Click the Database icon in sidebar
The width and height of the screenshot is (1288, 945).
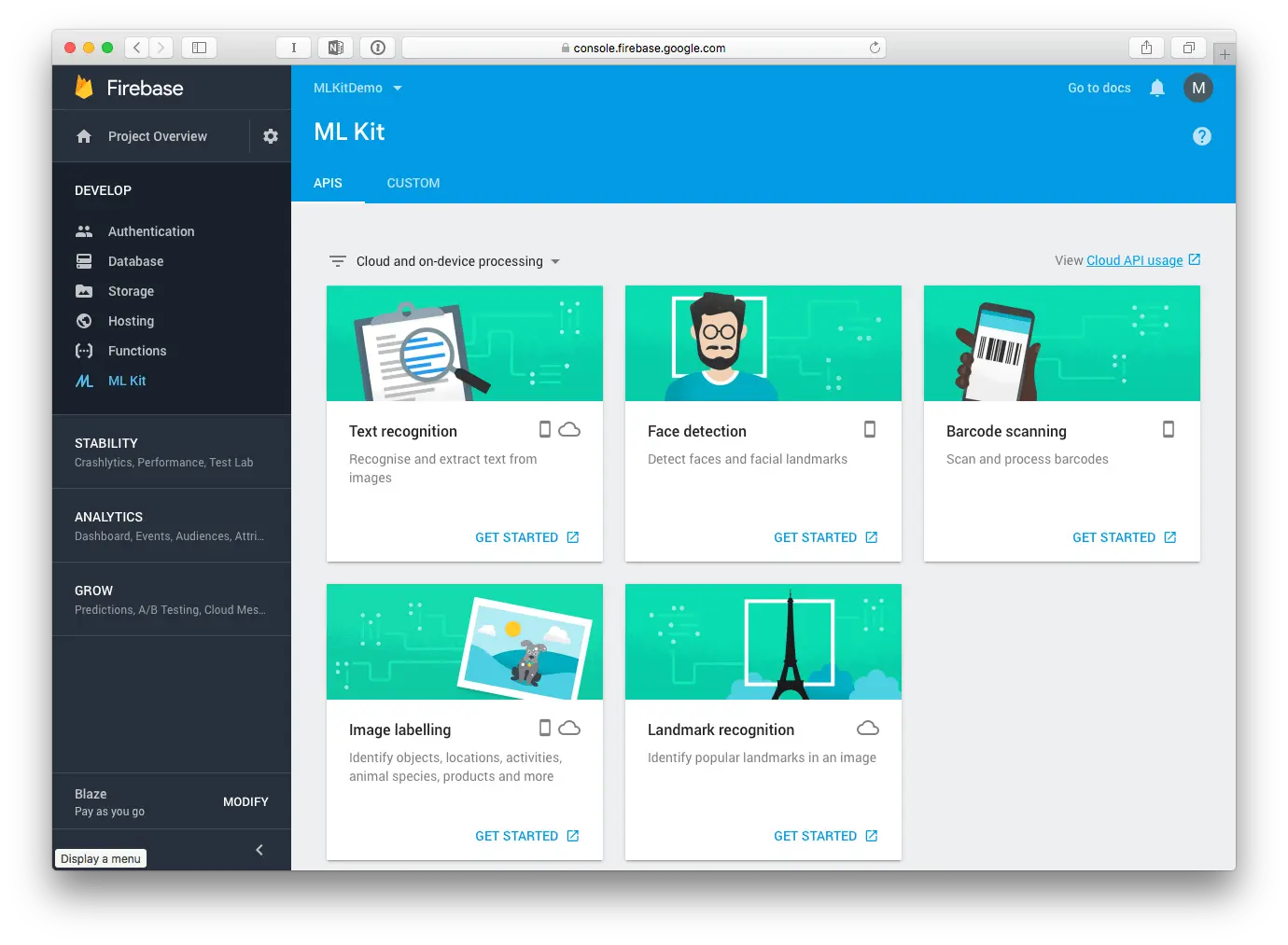[84, 261]
